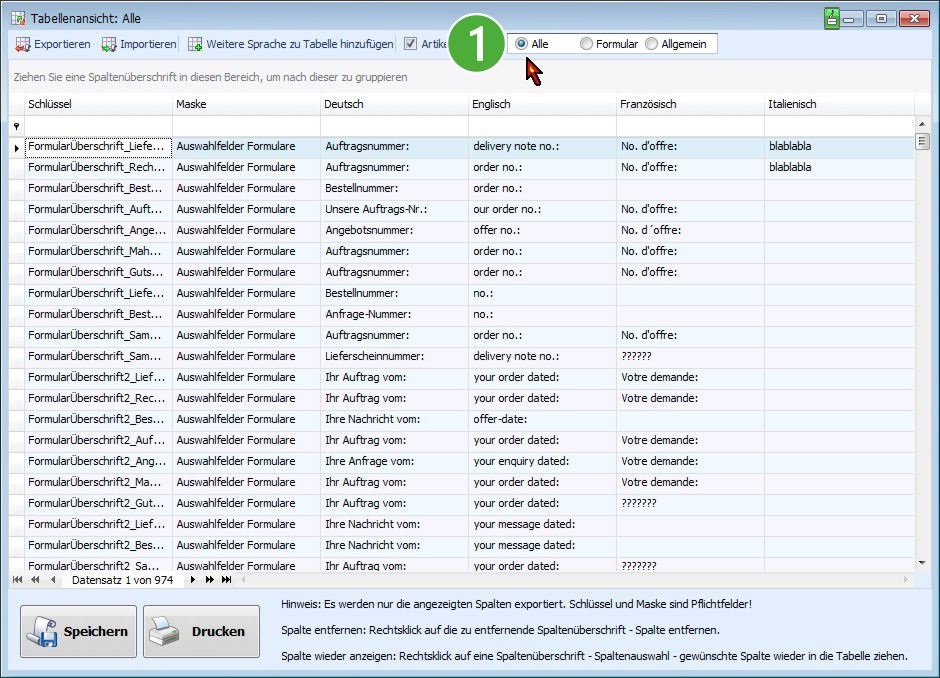Viewport: 940px width, 678px height.
Task: Sort by the Schlüssel column header
Action: pos(98,104)
